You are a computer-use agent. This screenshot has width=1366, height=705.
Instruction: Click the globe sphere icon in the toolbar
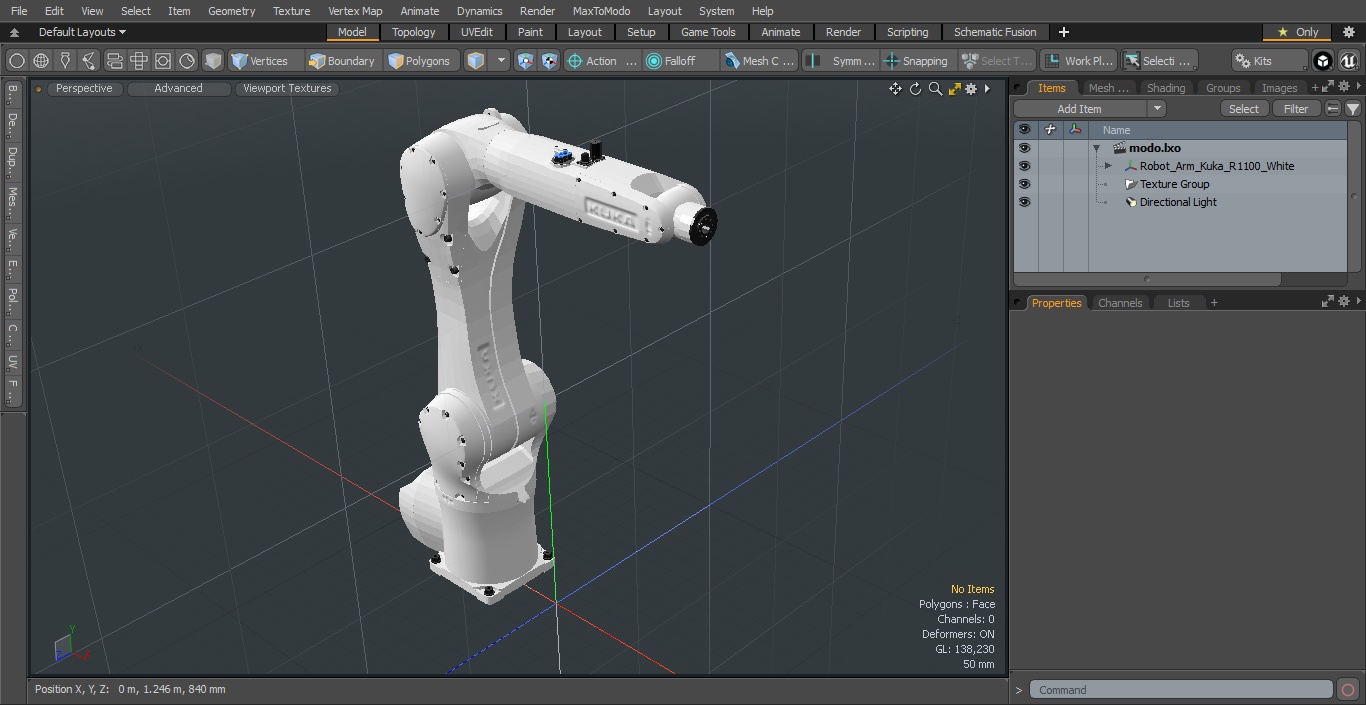[41, 61]
